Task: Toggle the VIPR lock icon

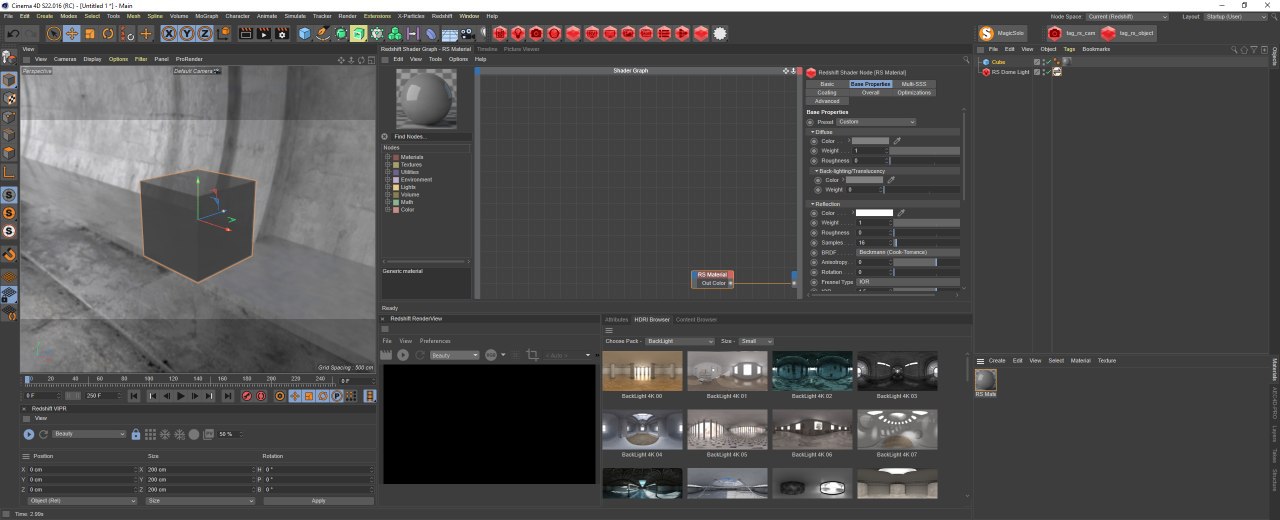Action: click(x=136, y=434)
